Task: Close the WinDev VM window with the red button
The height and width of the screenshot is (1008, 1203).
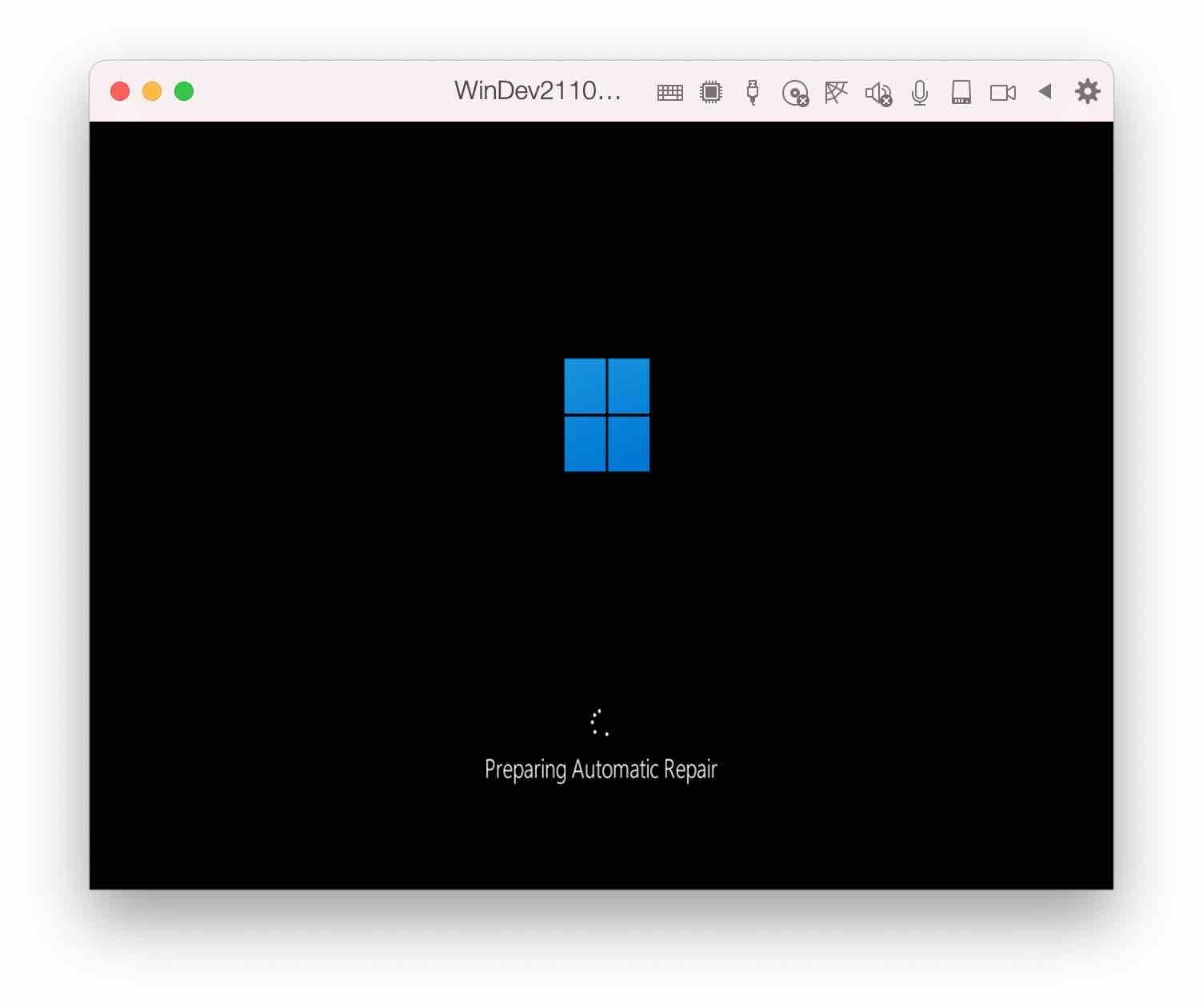Action: (x=120, y=91)
